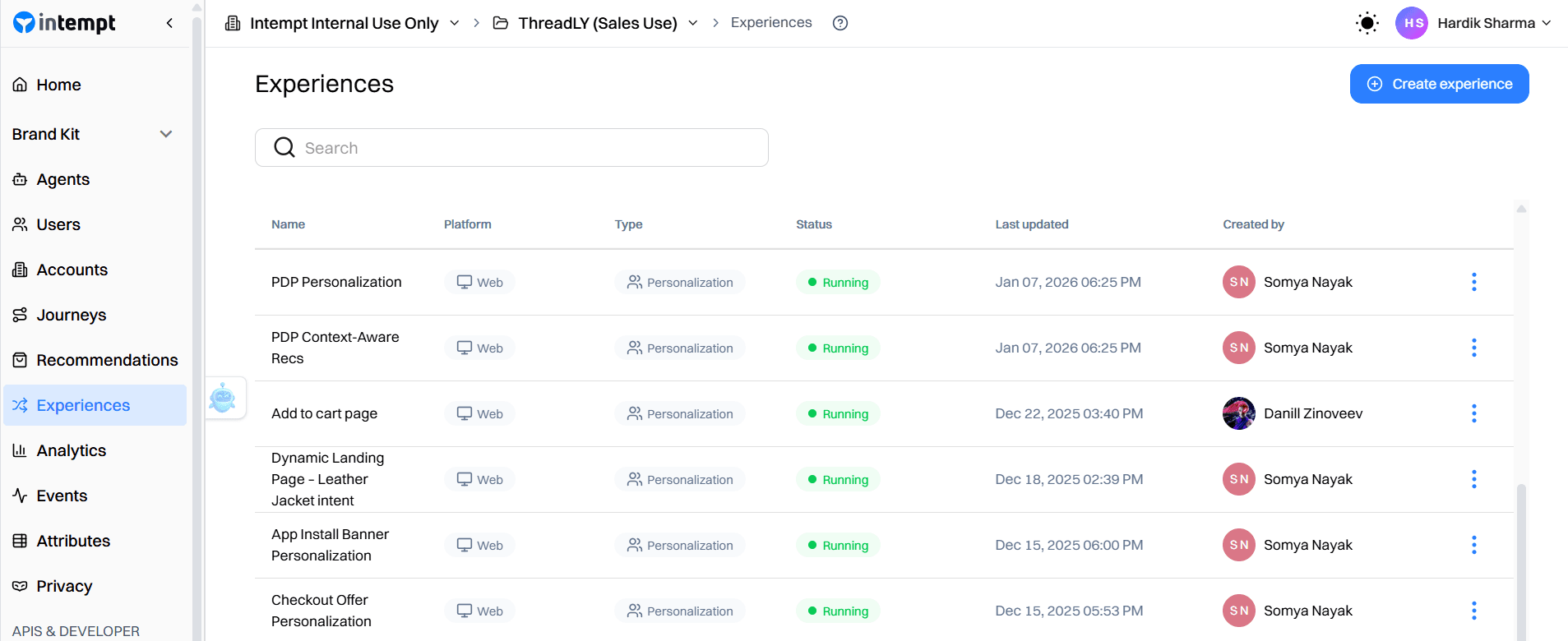The image size is (1568, 641).
Task: Open Checkout Offer Personalization experience
Action: pos(321,611)
